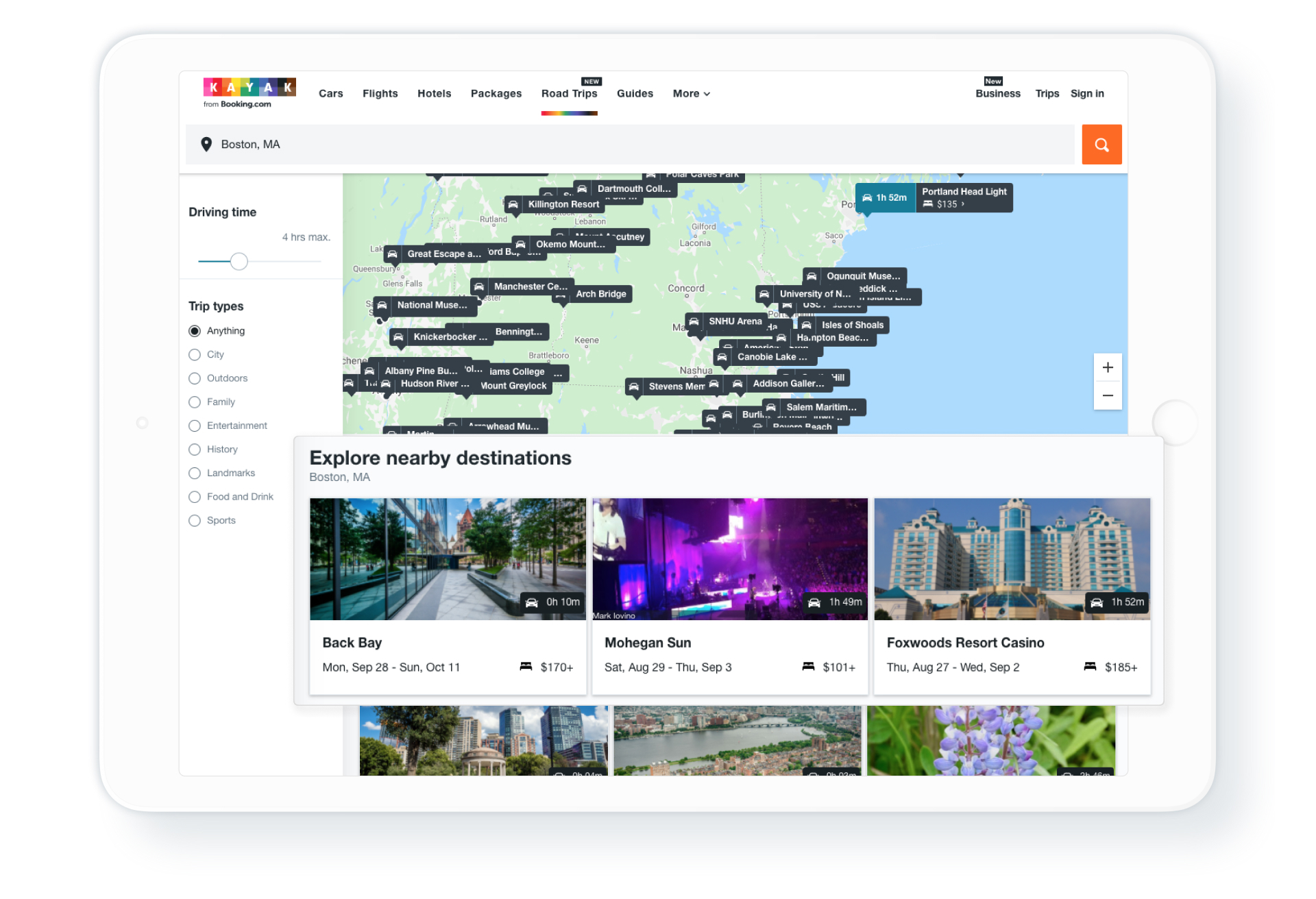Click the Great Escape map marker
1316x899 pixels.
[x=435, y=254]
